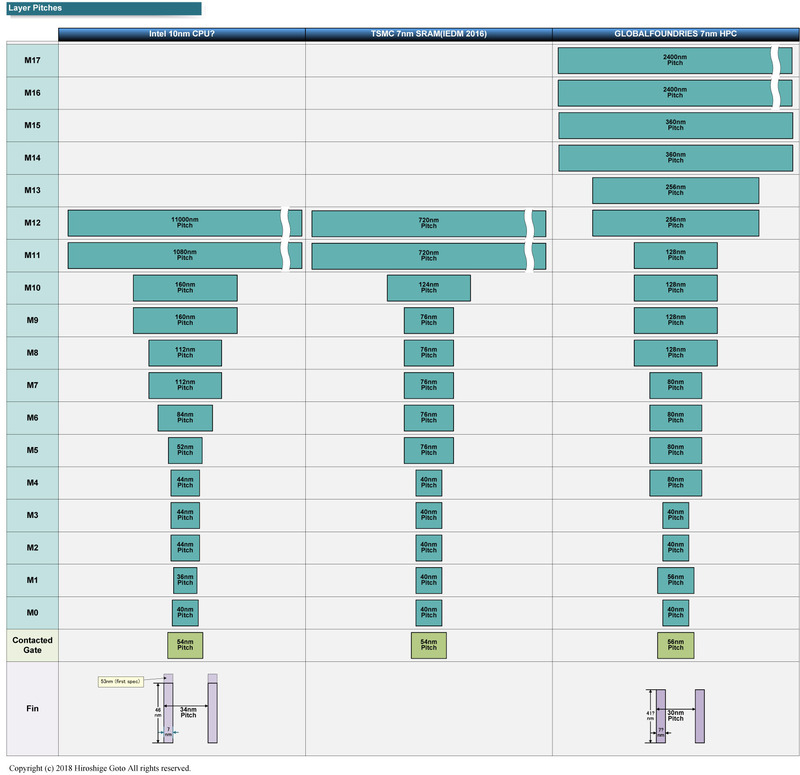Click the M1 row label
The height and width of the screenshot is (775, 800).
click(x=32, y=580)
